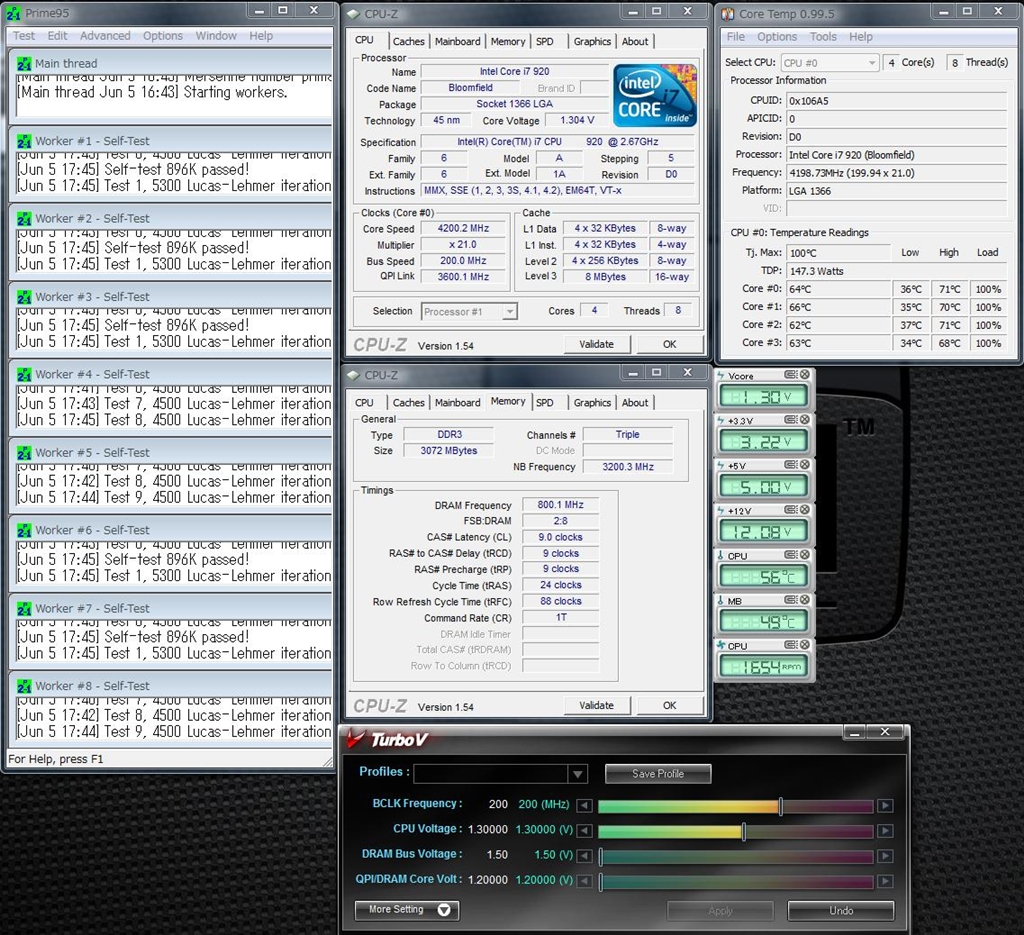The image size is (1024, 935).
Task: Click the Worker #4 window icon
Action: 24,375
